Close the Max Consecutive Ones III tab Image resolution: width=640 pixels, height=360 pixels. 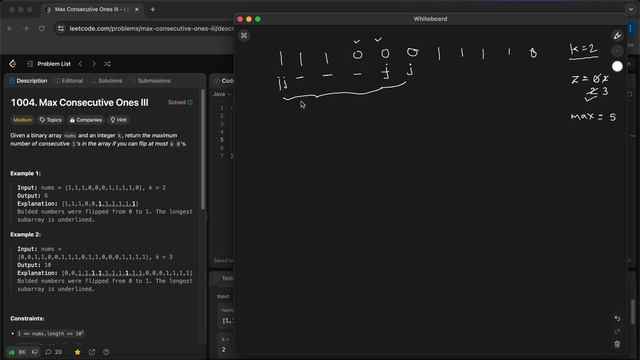[x=137, y=9]
